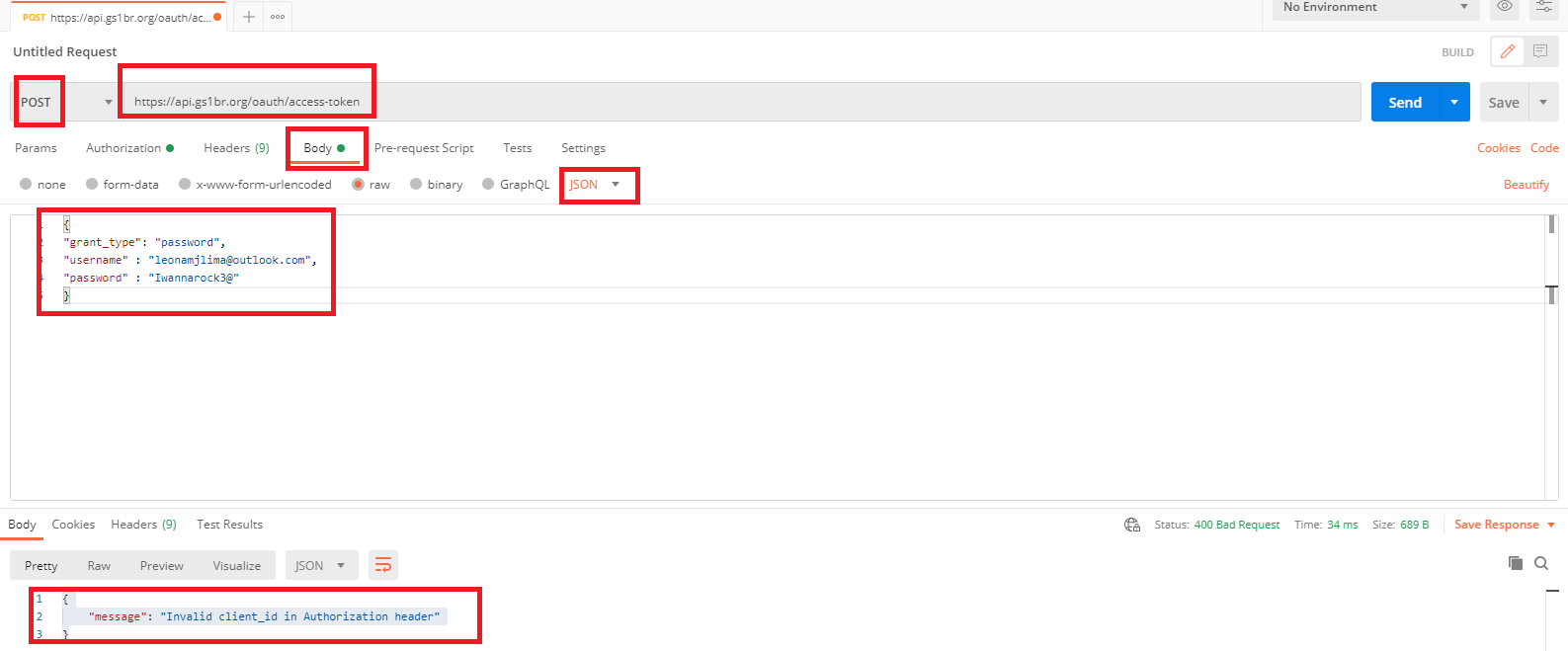Open the comments icon beside the pencil

click(x=1540, y=51)
